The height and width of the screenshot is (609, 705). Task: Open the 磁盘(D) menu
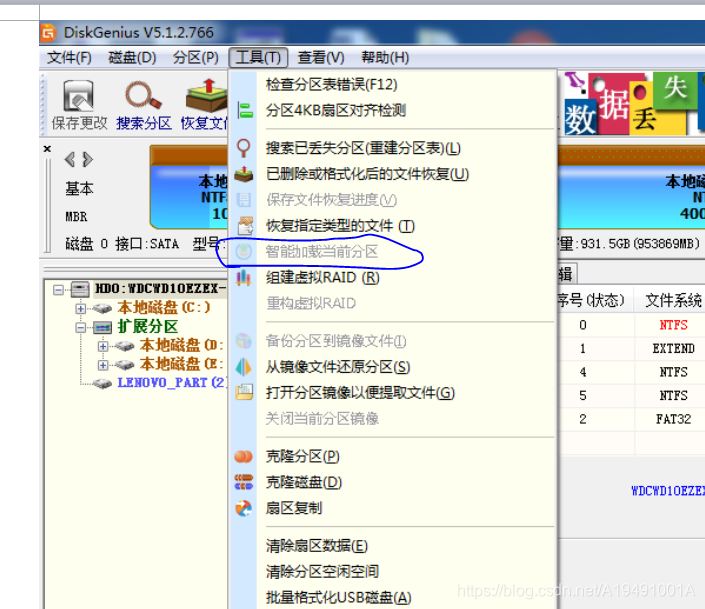(132, 58)
